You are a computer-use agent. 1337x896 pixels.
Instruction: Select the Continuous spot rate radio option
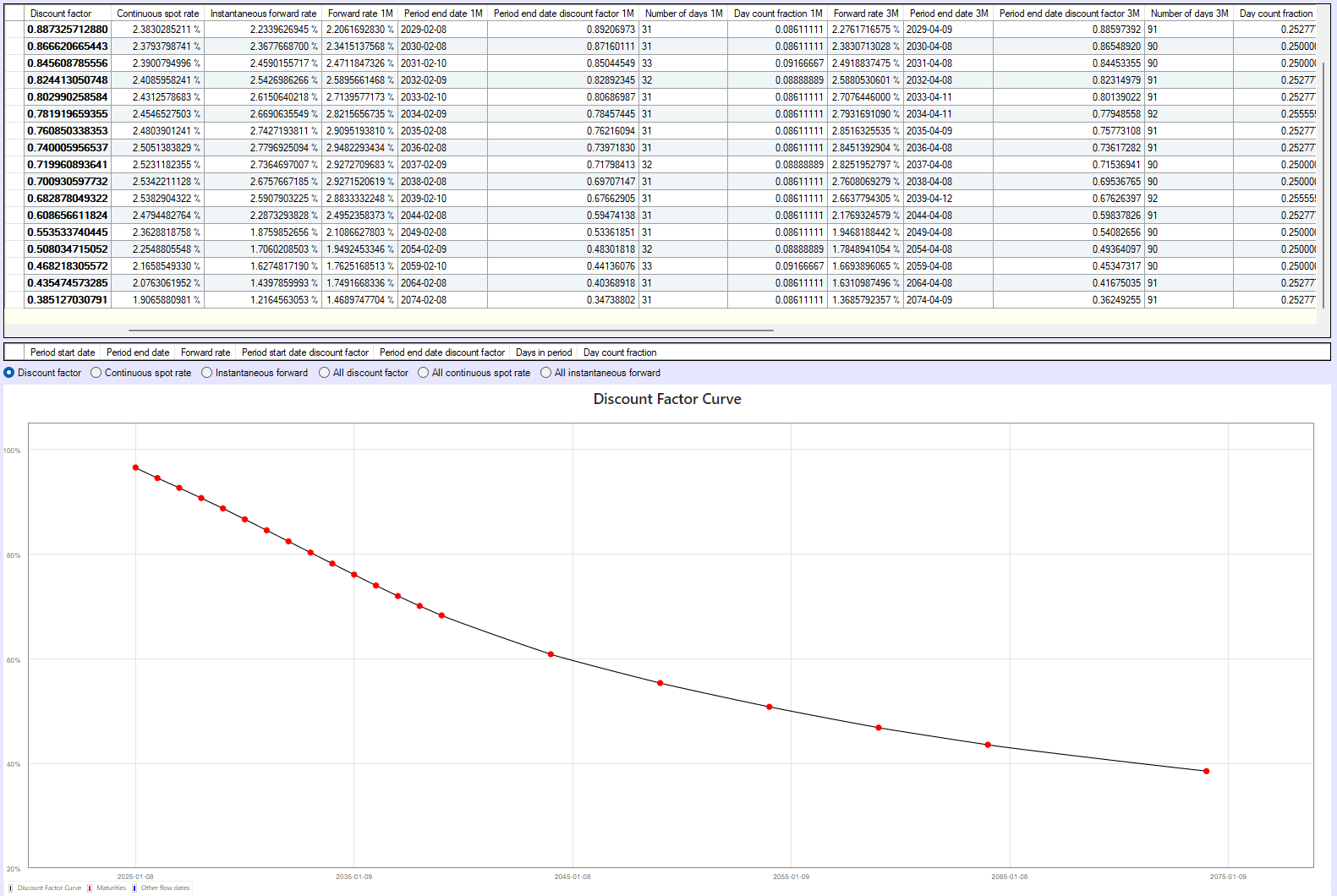coord(96,373)
